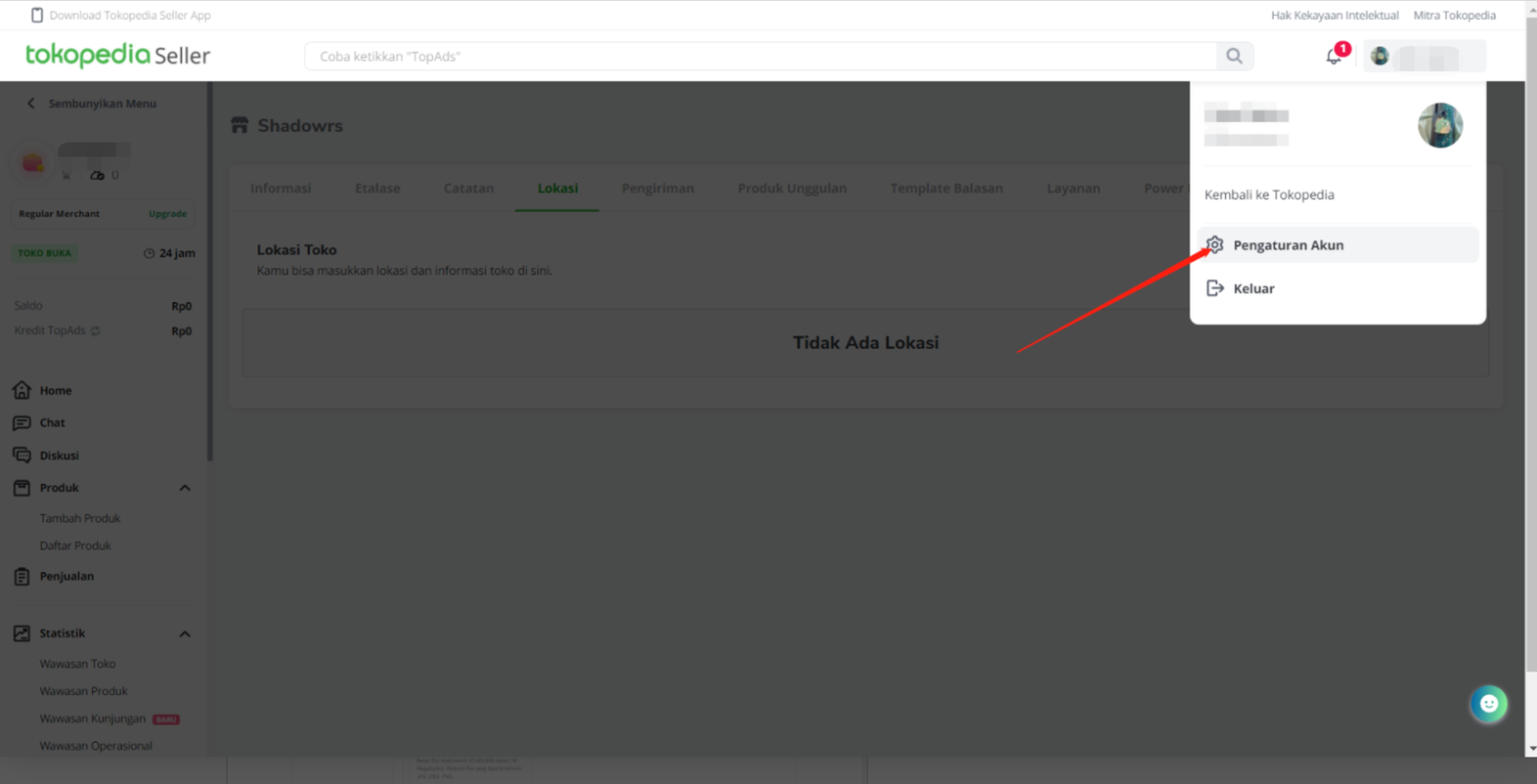Click the Upgrade merchant link
Image resolution: width=1537 pixels, height=784 pixels.
click(167, 214)
